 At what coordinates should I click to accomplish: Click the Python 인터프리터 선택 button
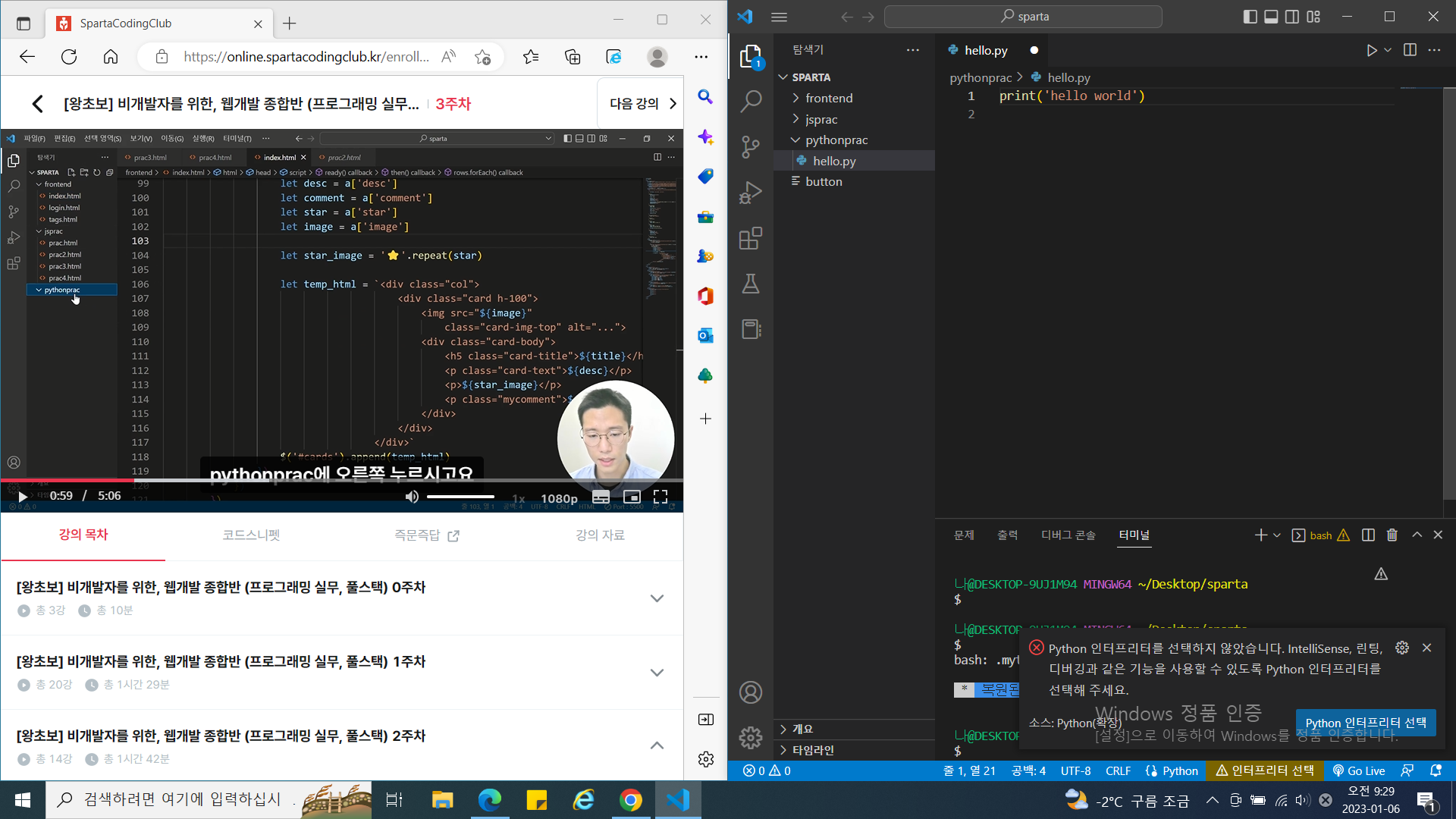pyautogui.click(x=1365, y=723)
